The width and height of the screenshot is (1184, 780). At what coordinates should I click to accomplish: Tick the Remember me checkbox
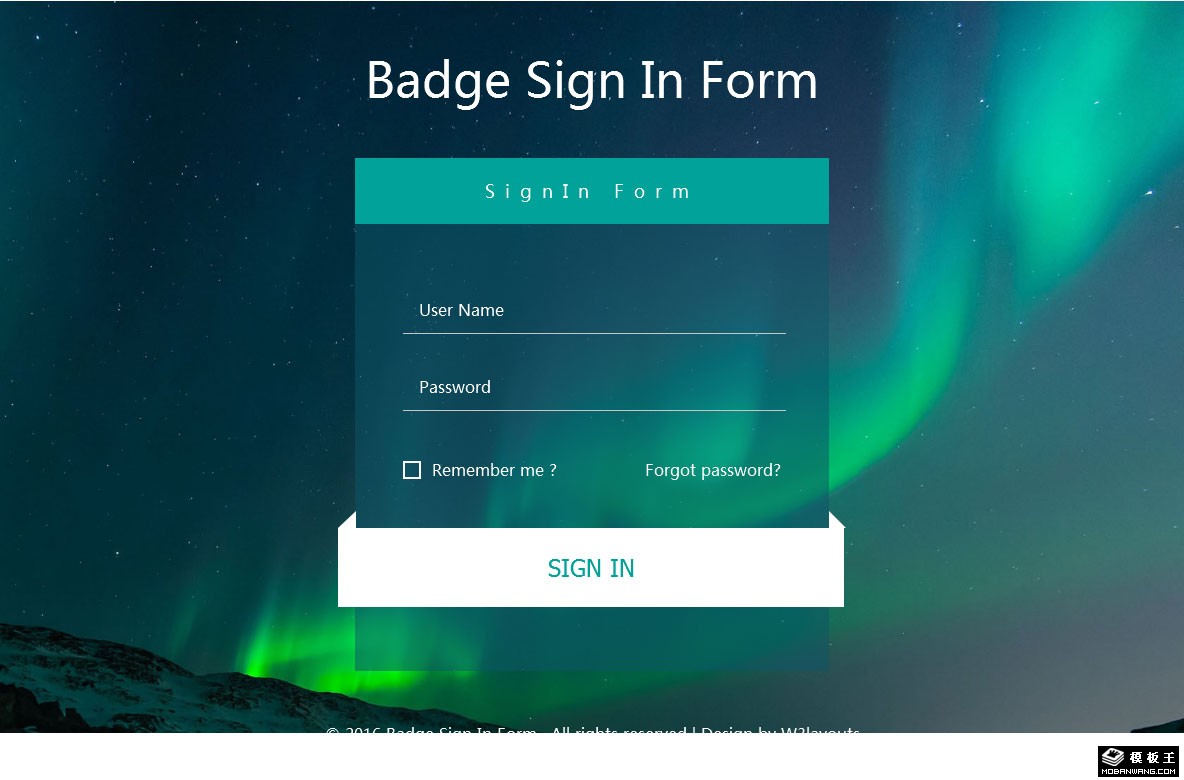tap(411, 470)
